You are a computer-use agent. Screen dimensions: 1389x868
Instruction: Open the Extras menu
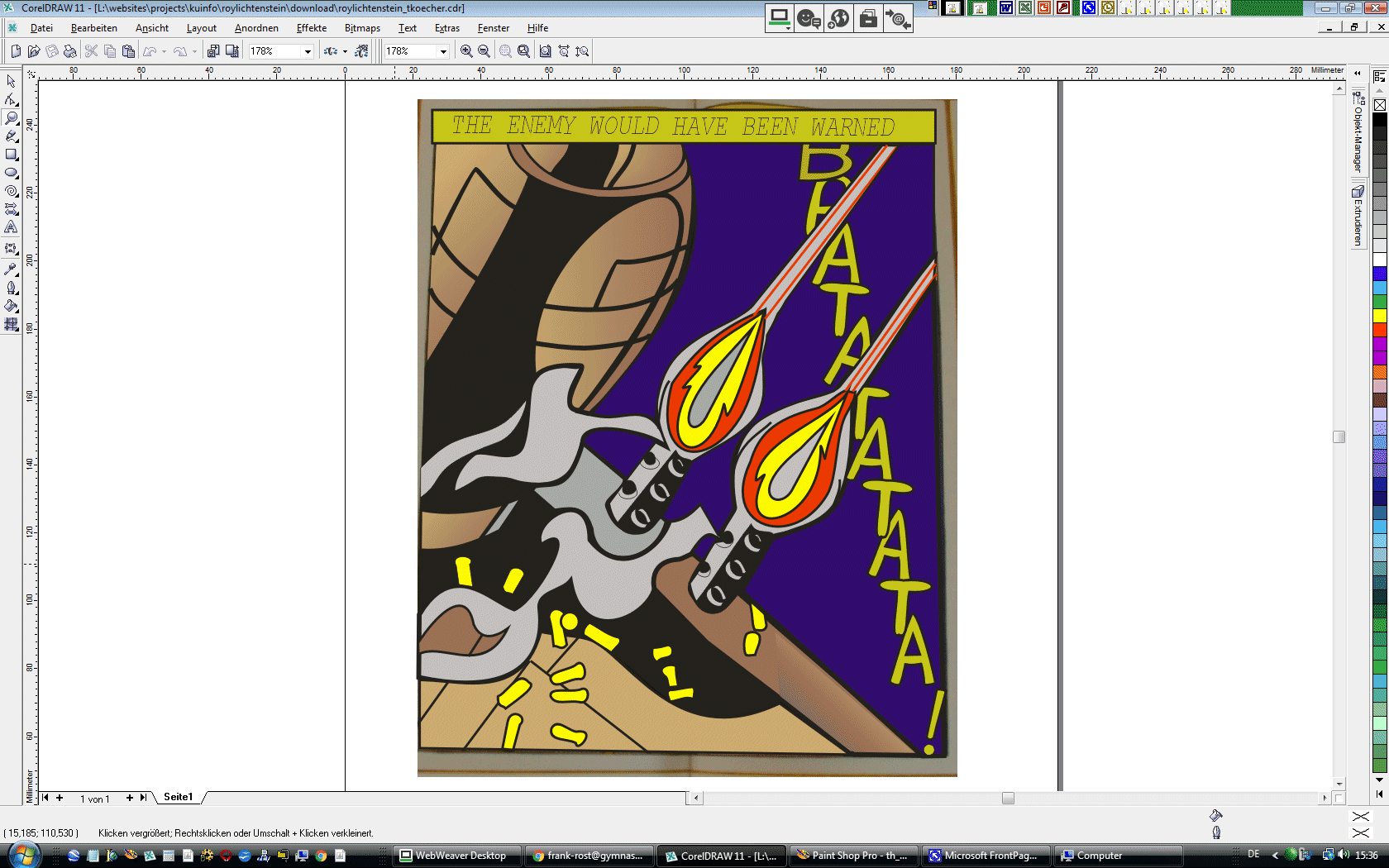447,28
